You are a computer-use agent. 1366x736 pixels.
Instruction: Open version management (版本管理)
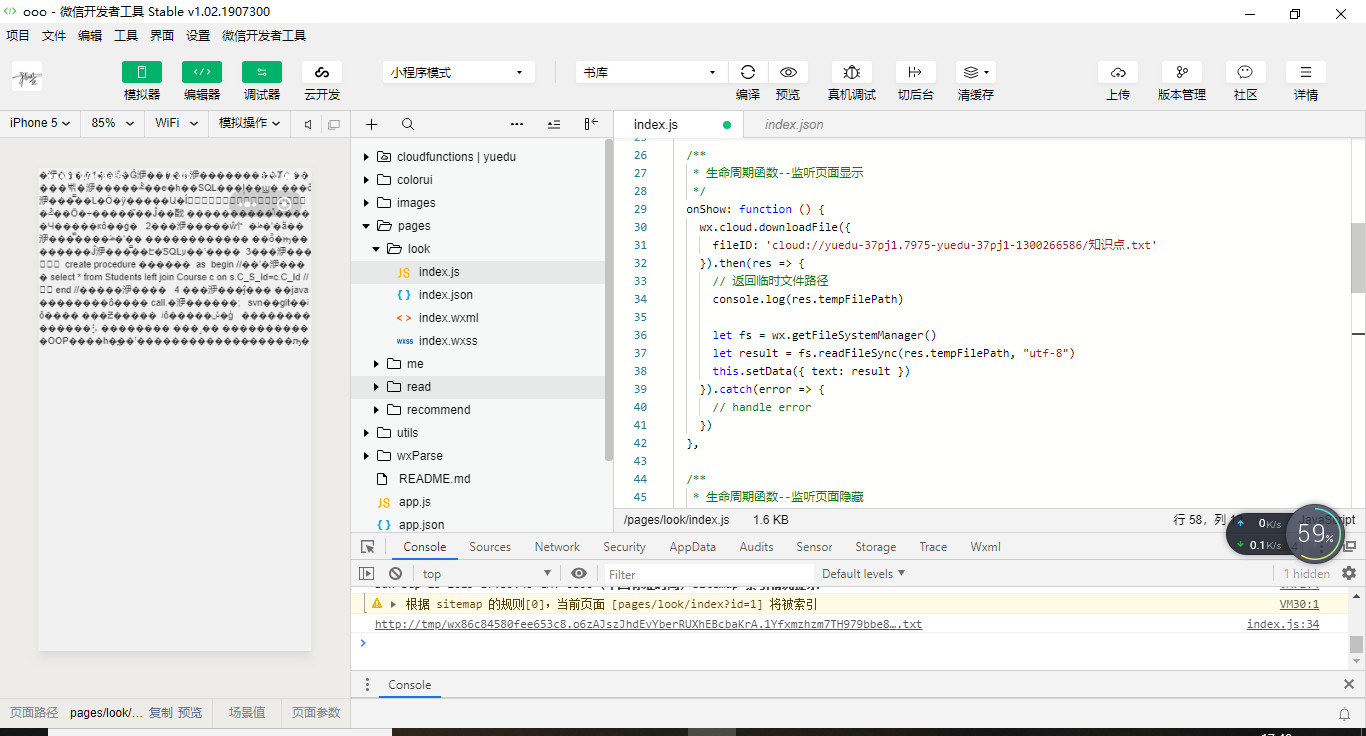(x=1181, y=72)
